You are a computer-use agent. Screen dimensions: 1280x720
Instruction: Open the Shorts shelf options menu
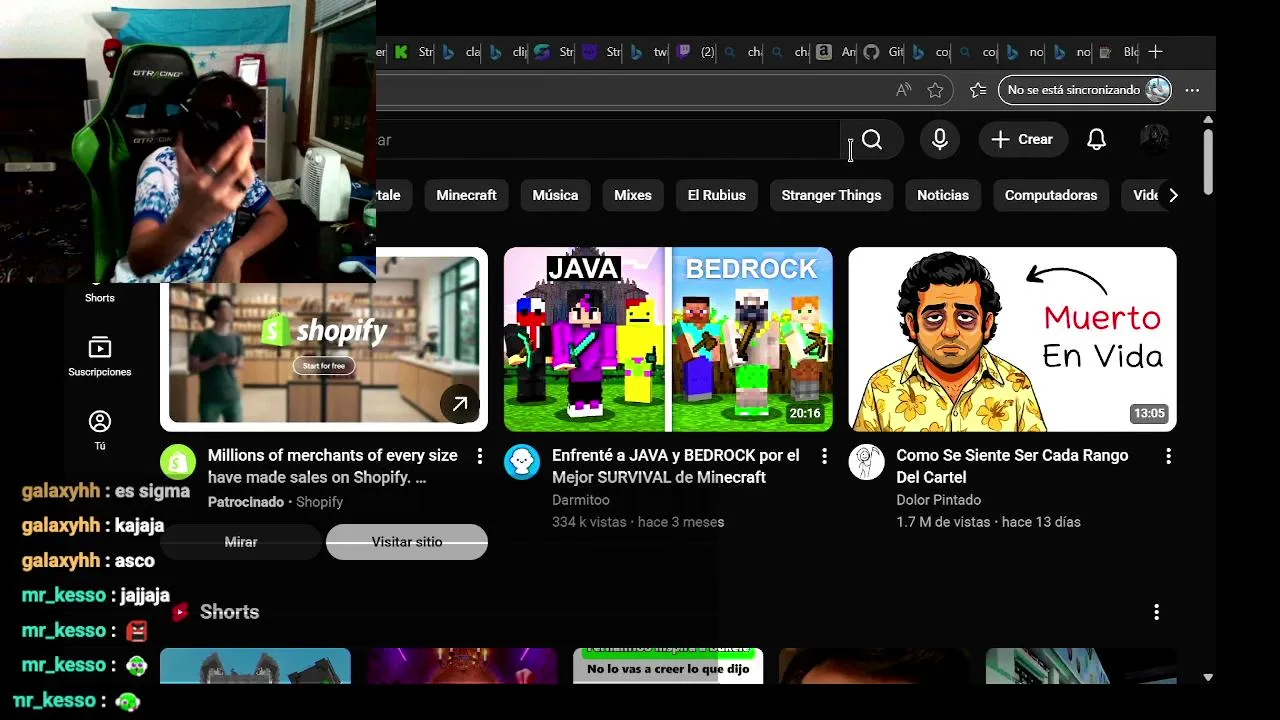(1157, 612)
